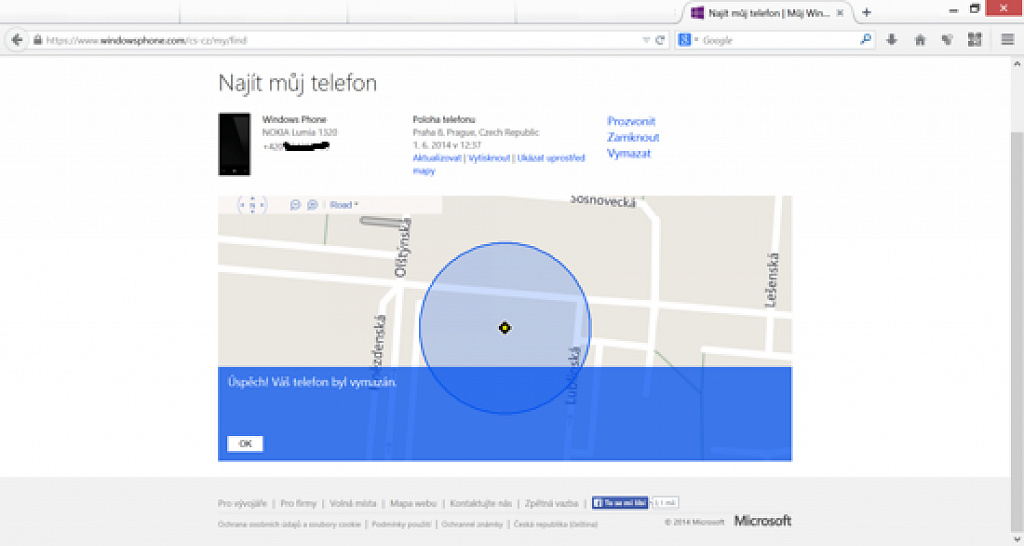Change language via Česká republika link

[556, 524]
